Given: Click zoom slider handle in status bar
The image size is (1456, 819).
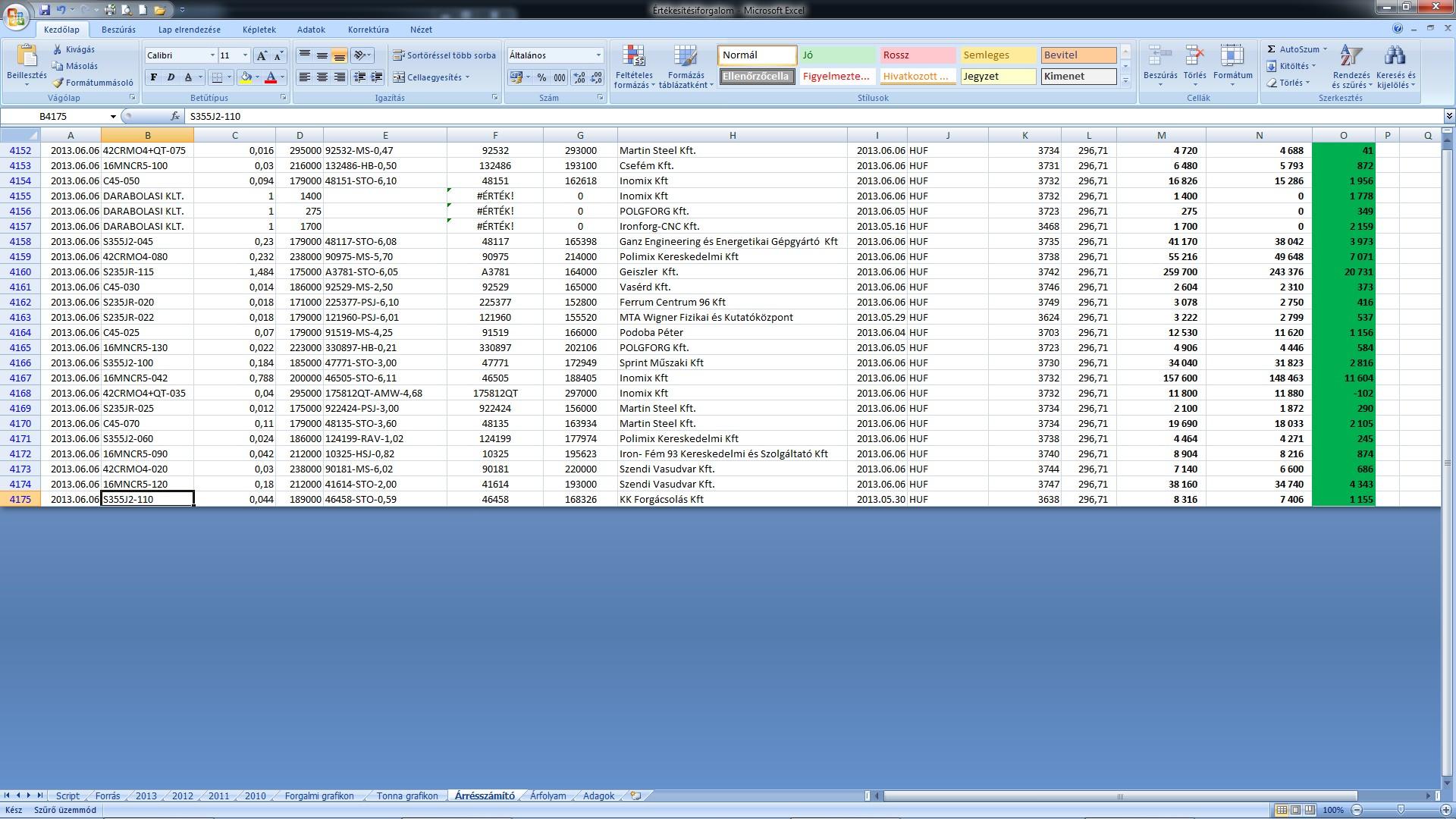Looking at the screenshot, I should [1400, 810].
